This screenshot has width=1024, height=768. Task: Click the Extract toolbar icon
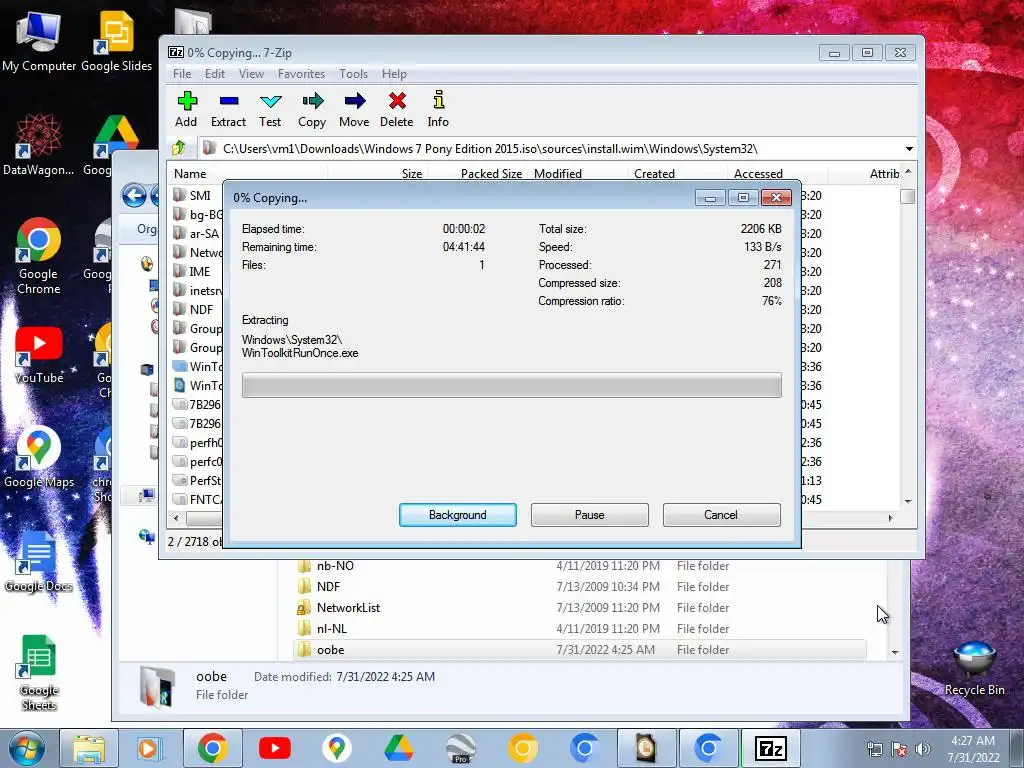229,108
